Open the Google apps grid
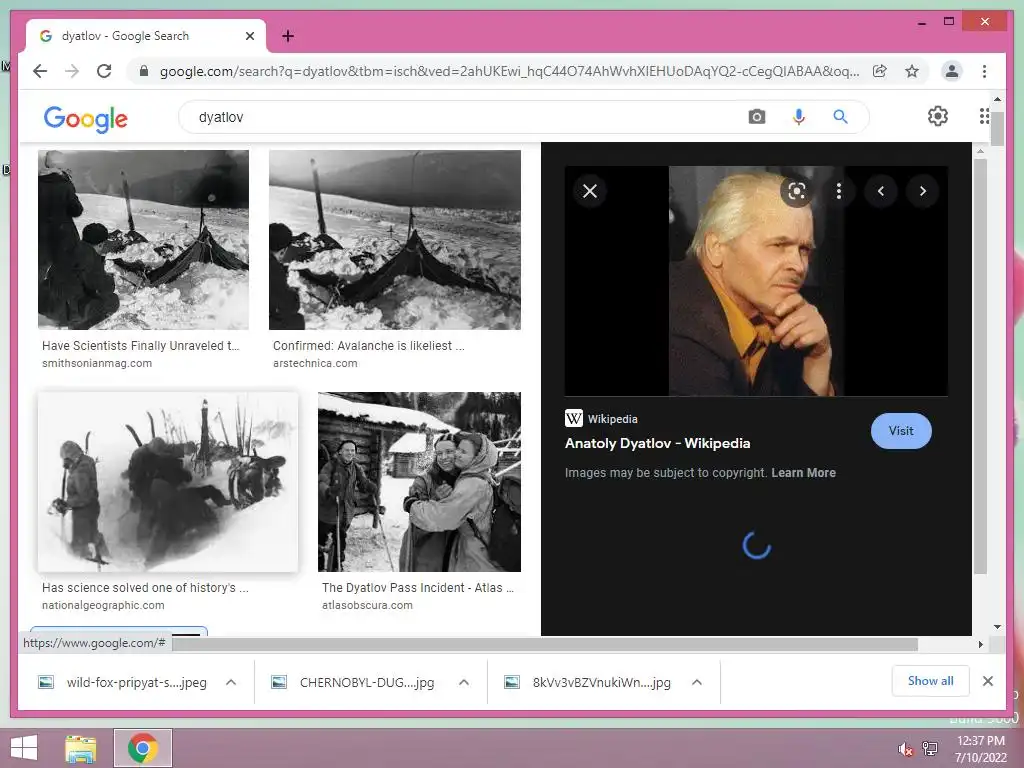Screen dimensions: 1024x768 (984, 116)
